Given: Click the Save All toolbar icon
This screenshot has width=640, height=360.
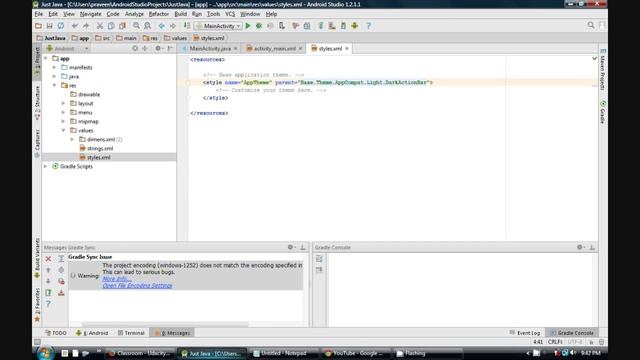Looking at the screenshot, I should [49, 26].
